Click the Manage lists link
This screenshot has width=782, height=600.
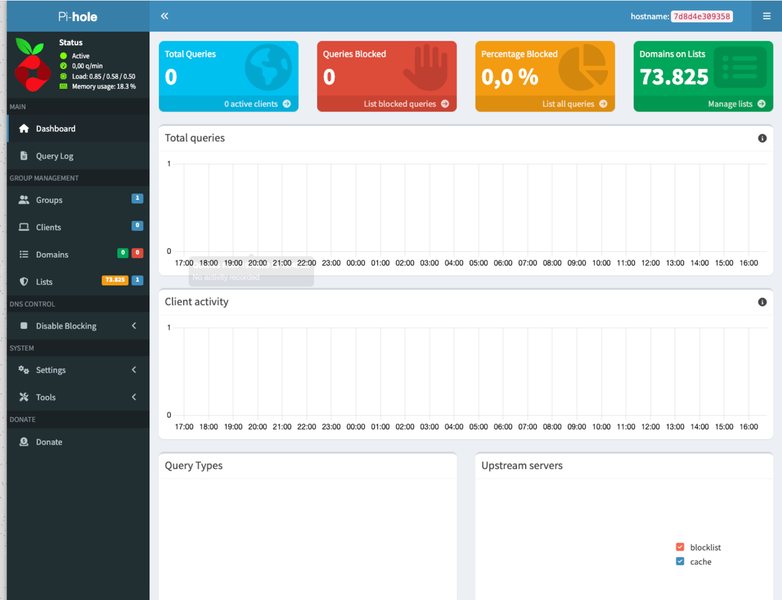click(736, 104)
